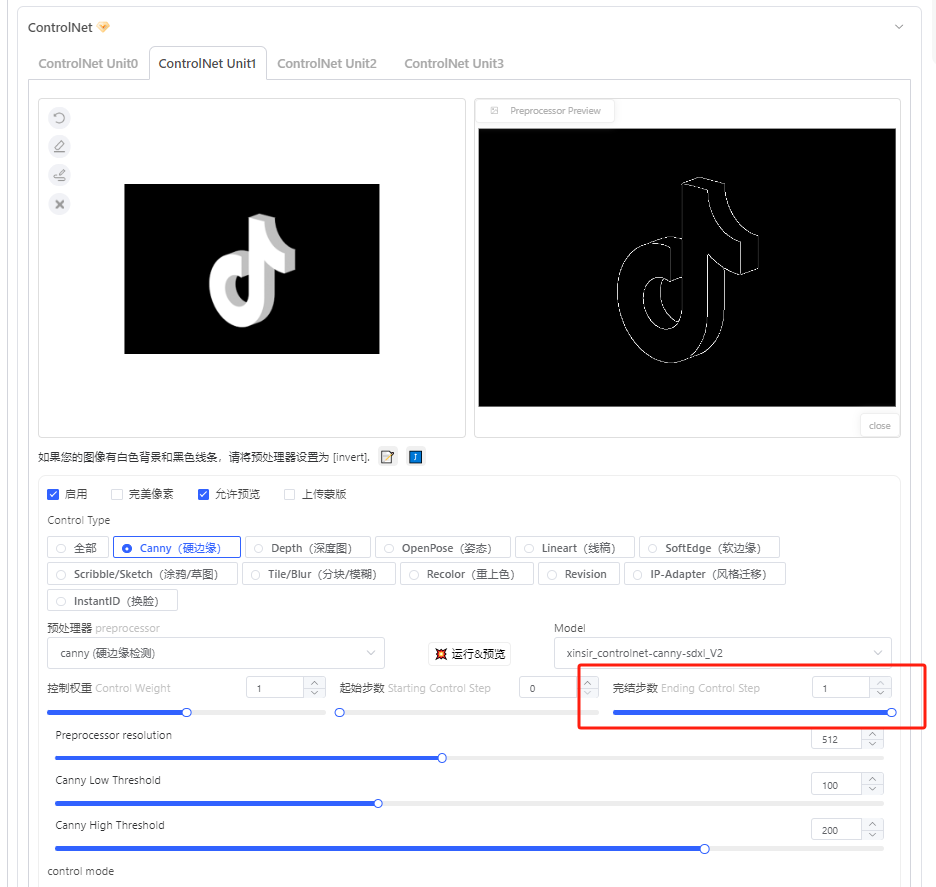The width and height of the screenshot is (936, 887).
Task: Click the Starting Control Step value field
Action: 547,688
